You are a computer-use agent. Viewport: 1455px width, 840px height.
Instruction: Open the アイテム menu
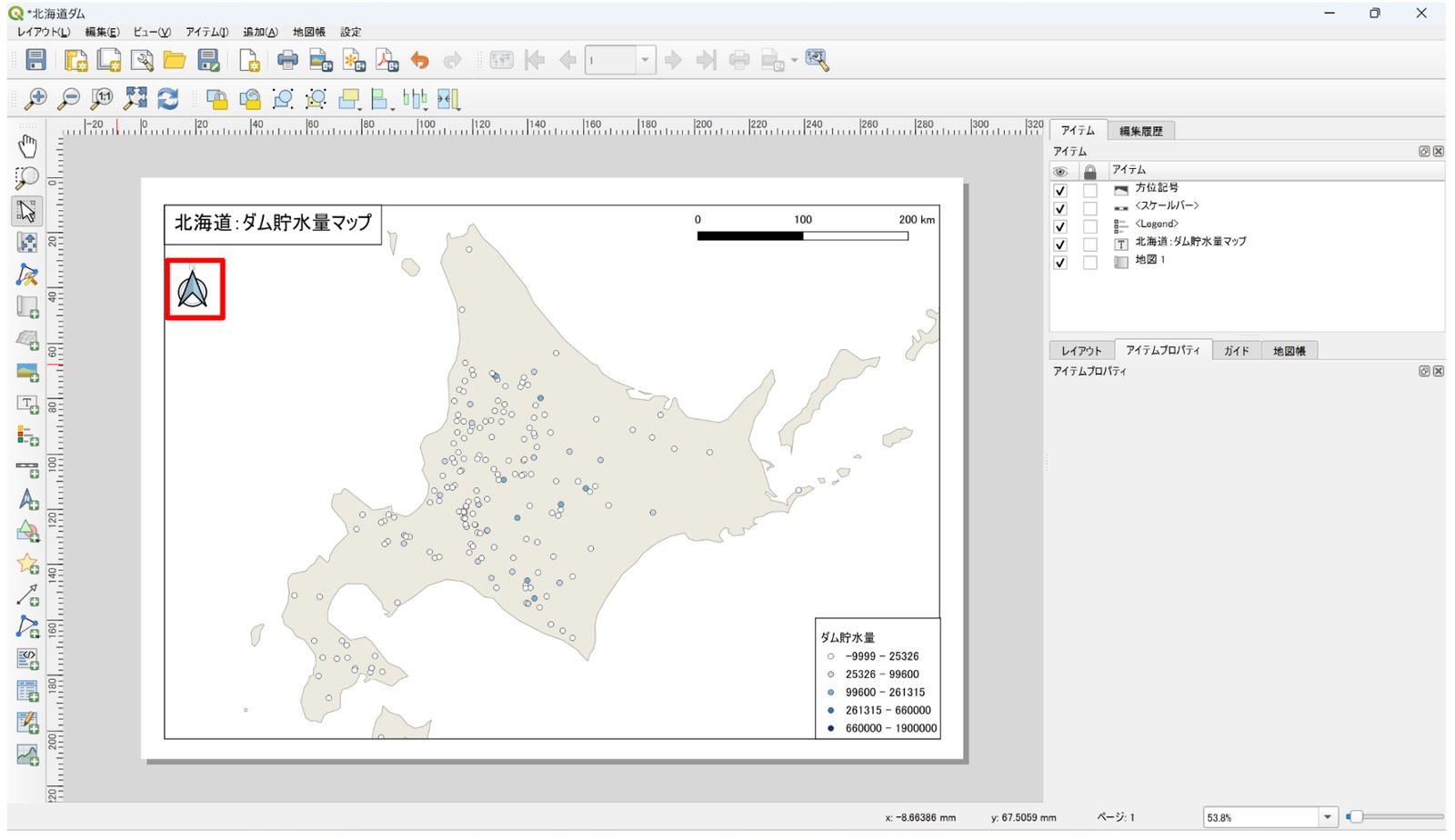coord(207,32)
